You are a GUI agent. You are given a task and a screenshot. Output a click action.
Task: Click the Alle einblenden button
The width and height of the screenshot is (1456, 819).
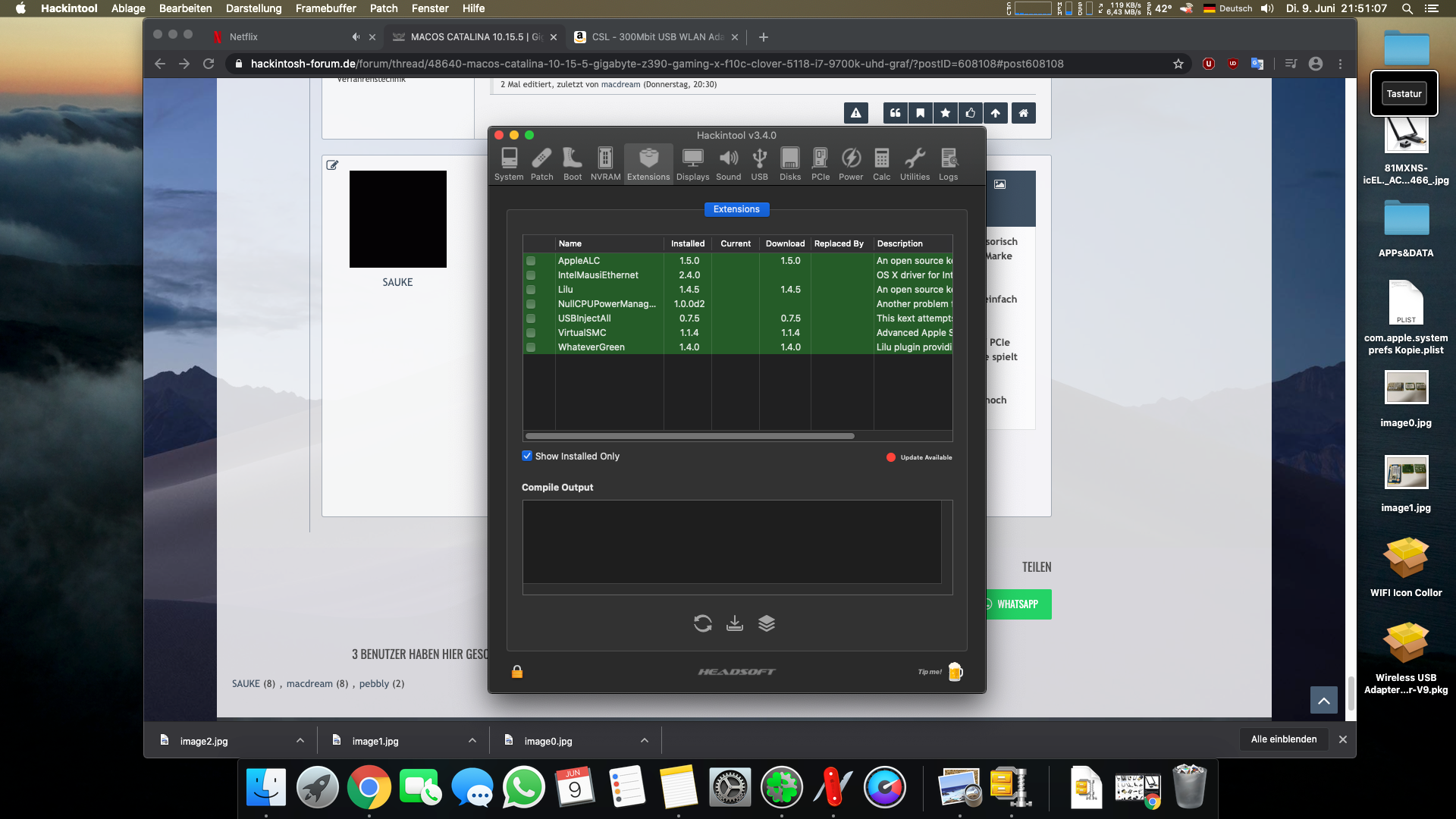pyautogui.click(x=1283, y=739)
